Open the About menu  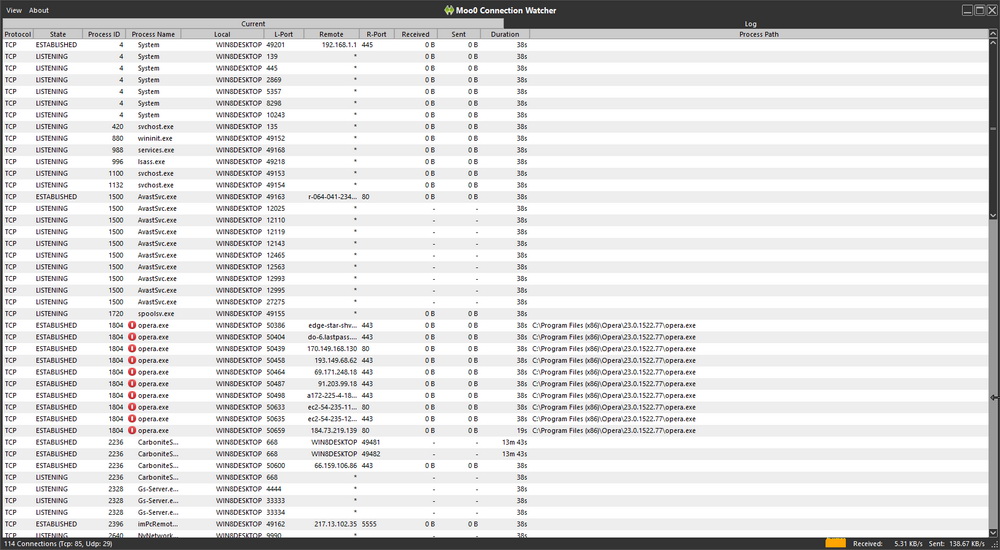[x=39, y=10]
